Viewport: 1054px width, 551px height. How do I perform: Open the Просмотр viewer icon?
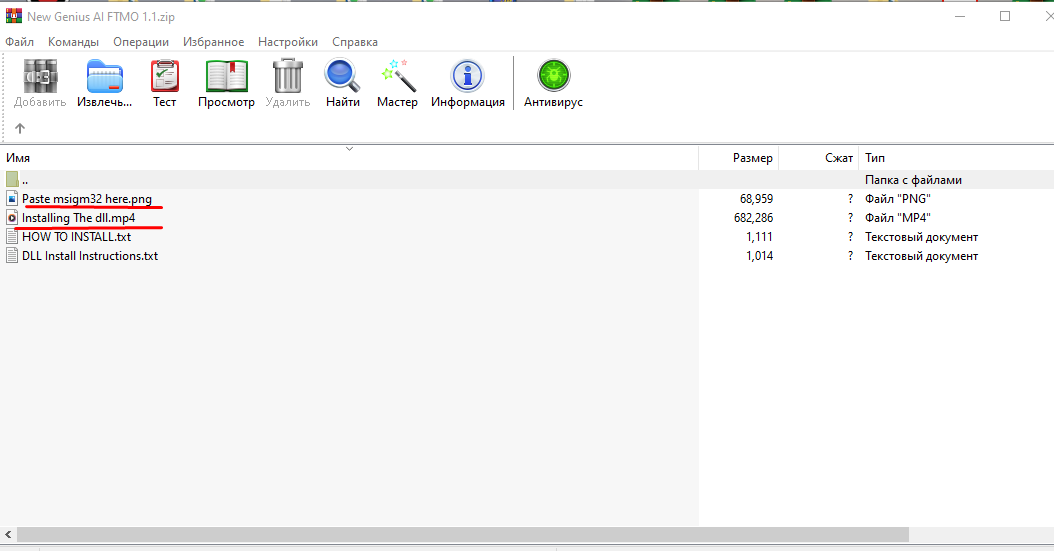click(227, 76)
